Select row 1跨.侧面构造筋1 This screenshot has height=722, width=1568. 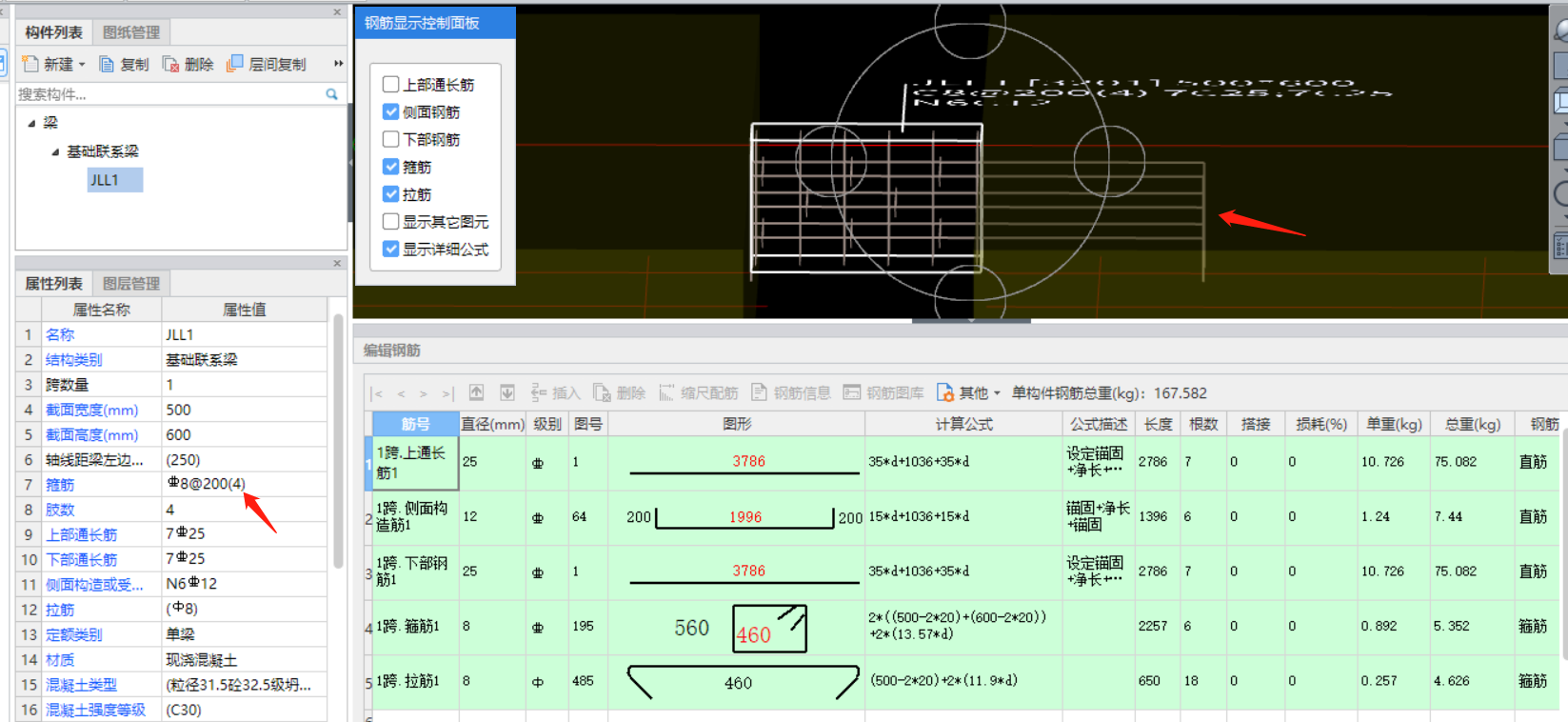(415, 517)
